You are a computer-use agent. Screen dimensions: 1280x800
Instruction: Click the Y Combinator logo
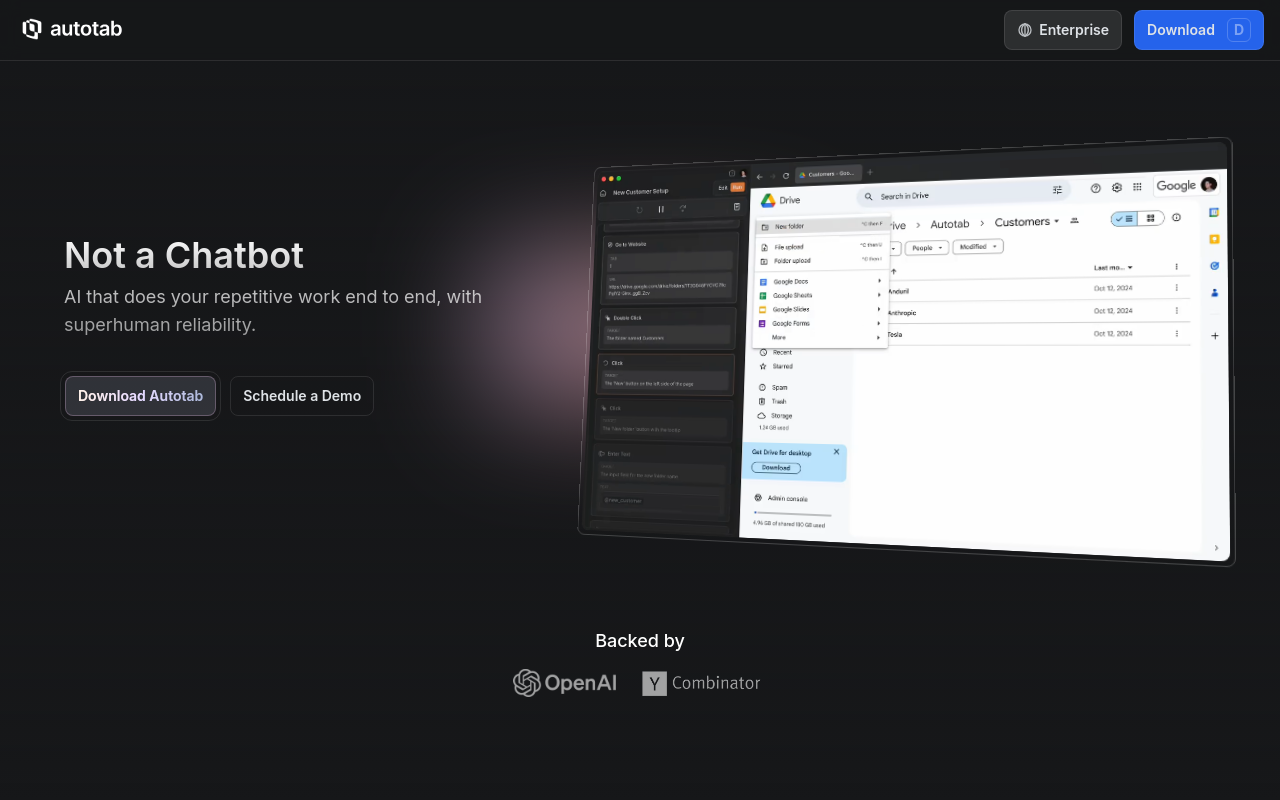click(x=701, y=683)
